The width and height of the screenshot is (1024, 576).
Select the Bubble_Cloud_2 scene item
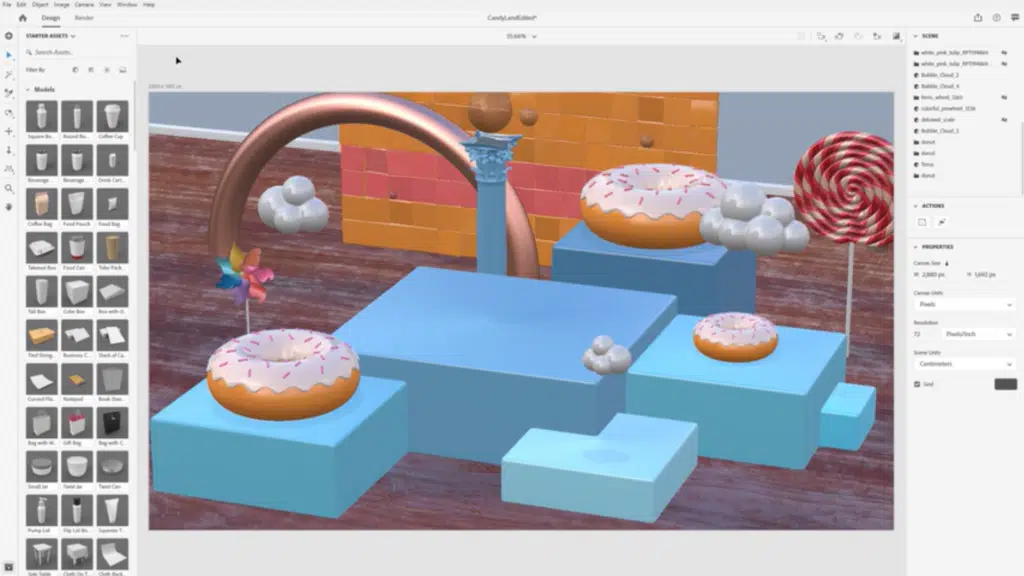940,75
